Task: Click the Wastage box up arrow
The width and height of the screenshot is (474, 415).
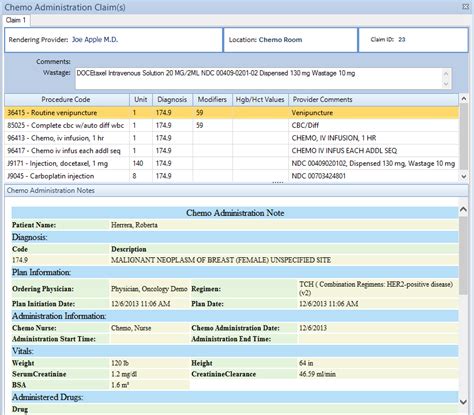Action: (446, 73)
